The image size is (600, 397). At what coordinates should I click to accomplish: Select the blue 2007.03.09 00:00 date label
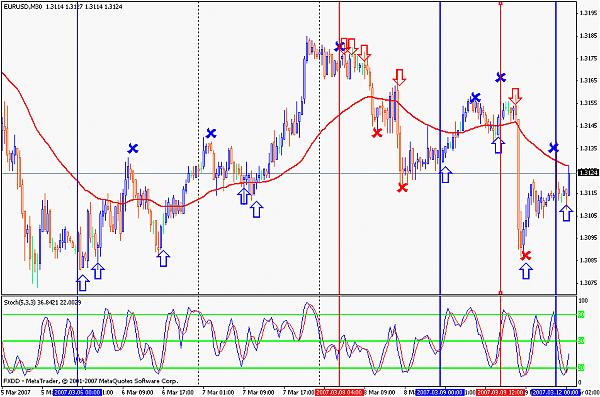point(440,392)
